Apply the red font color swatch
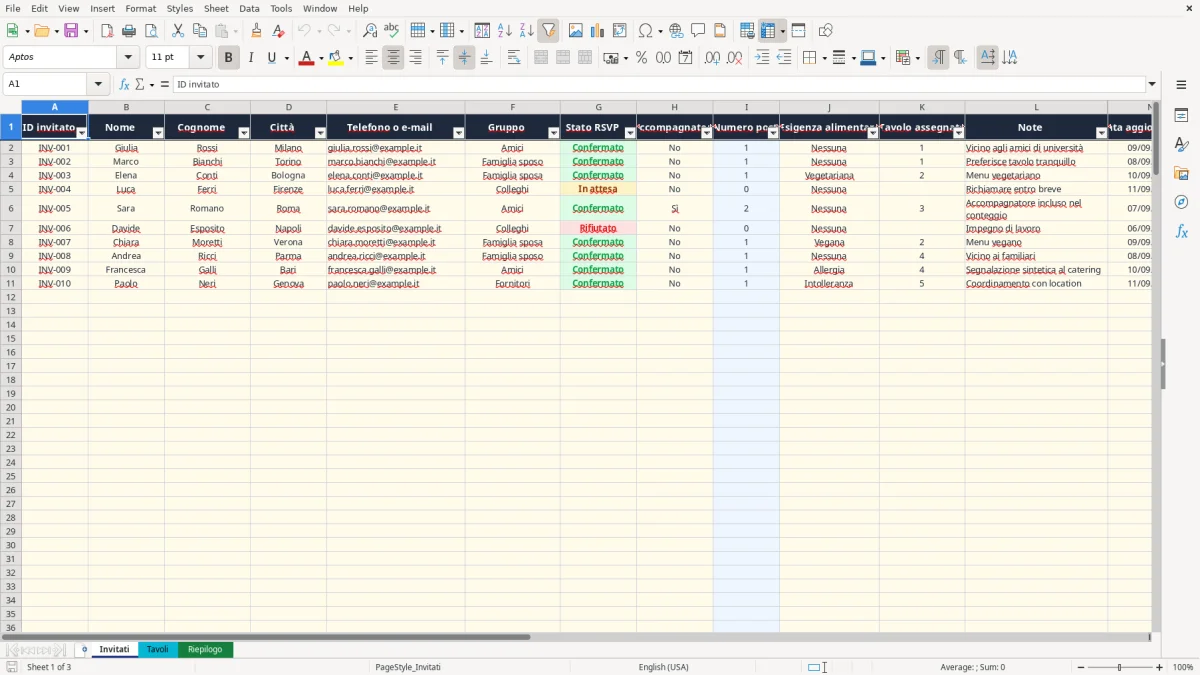This screenshot has width=1200, height=675. [305, 58]
